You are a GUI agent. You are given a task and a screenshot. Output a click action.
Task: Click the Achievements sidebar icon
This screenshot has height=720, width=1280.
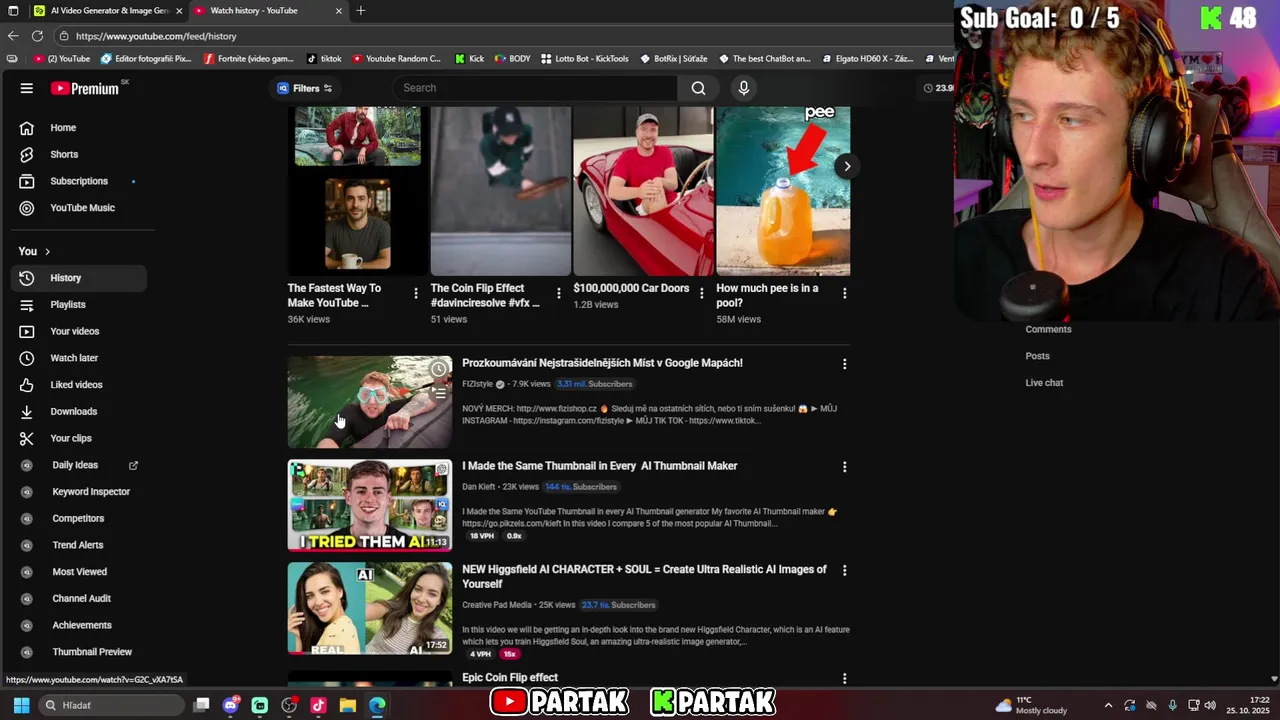pos(27,625)
